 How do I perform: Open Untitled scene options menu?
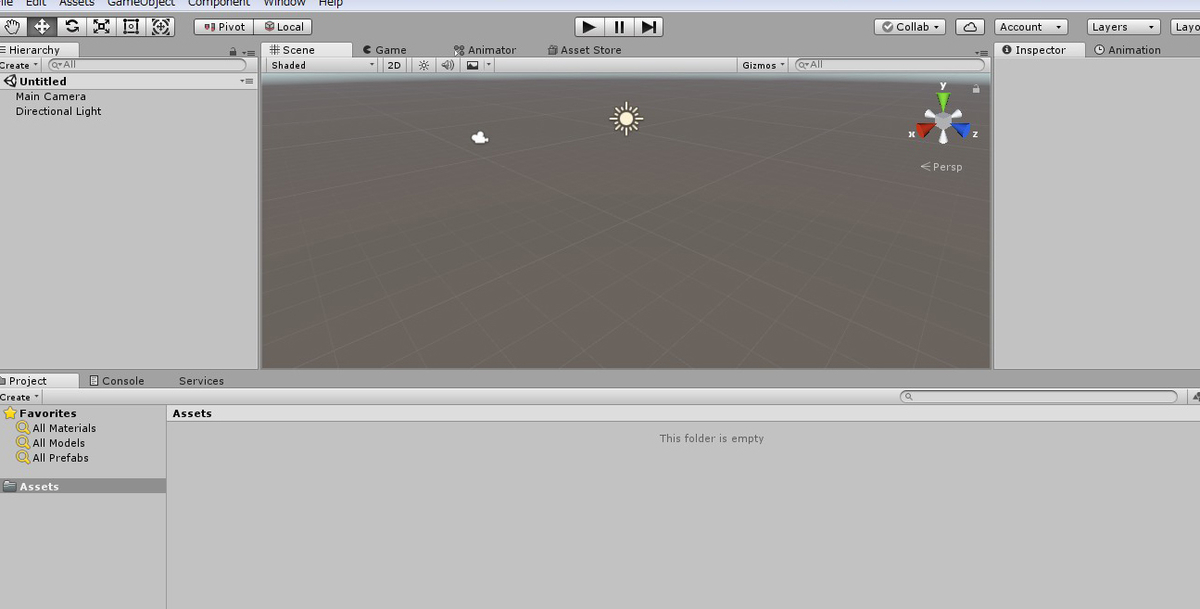pyautogui.click(x=246, y=81)
